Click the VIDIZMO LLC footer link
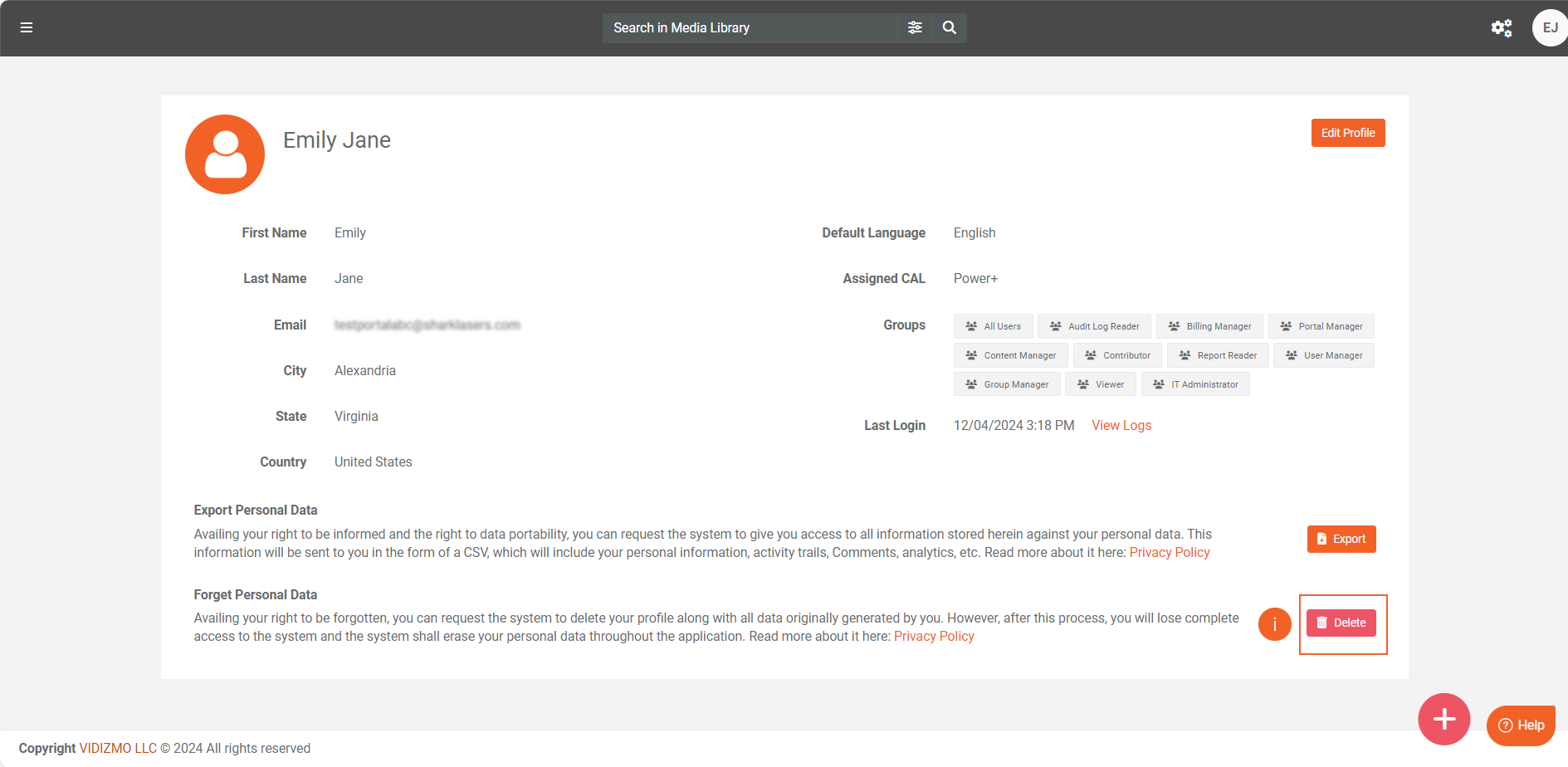Screen dimensions: 1568x767 point(118,748)
